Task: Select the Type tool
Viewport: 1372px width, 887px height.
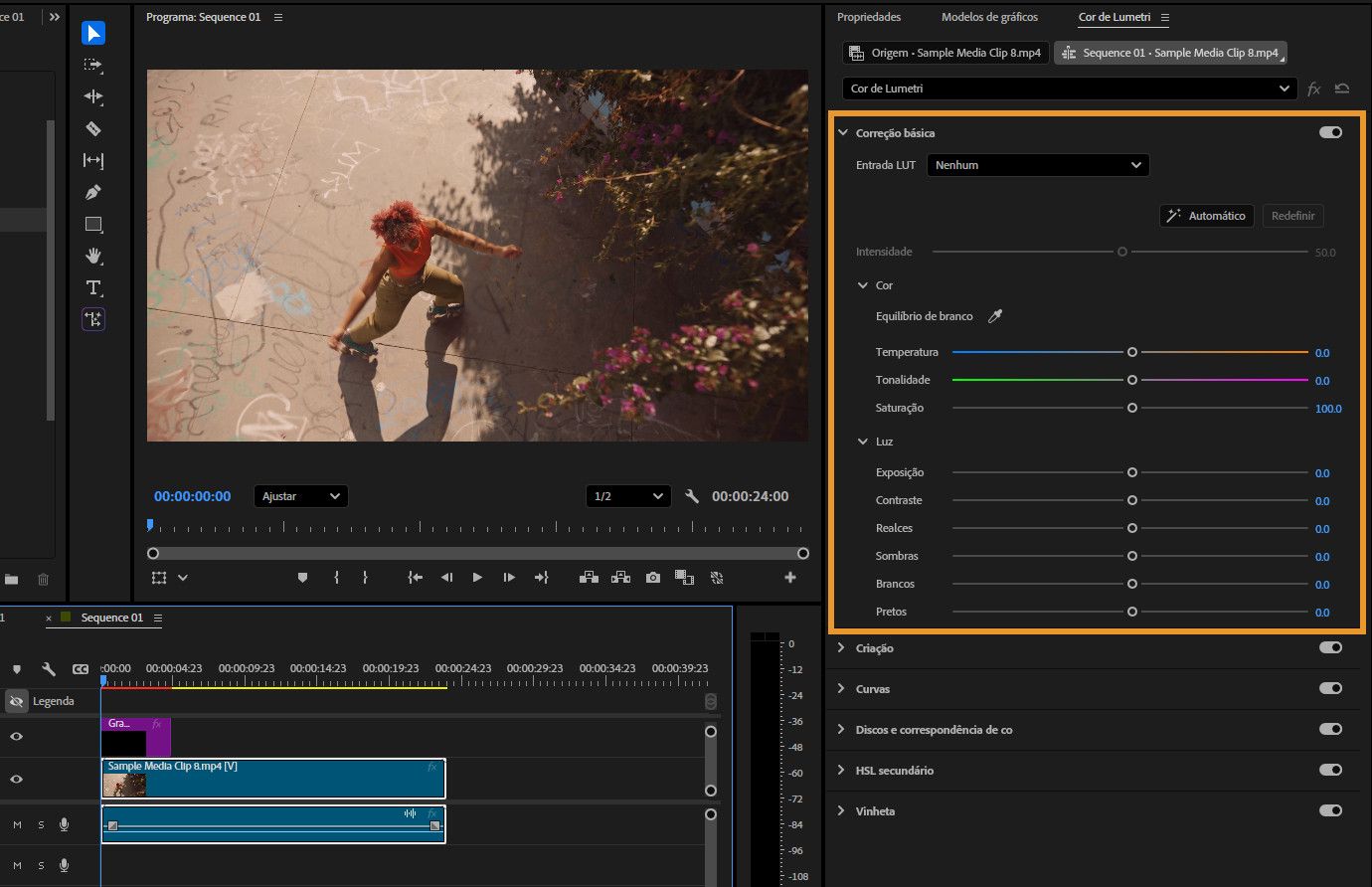Action: [92, 287]
